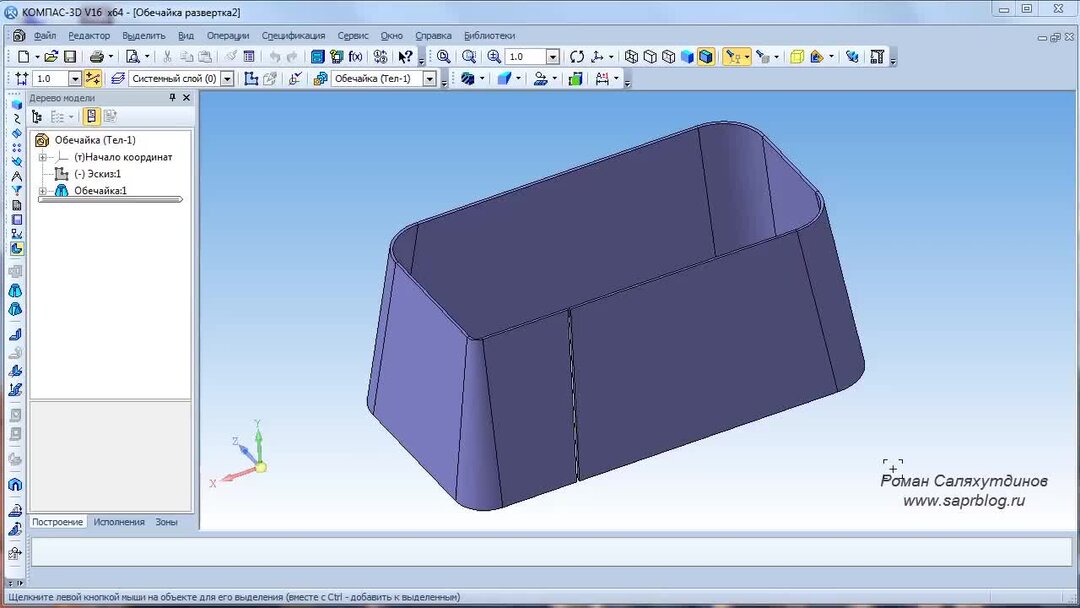Open the arrays dotted sidebar icon
The height and width of the screenshot is (608, 1080).
(17, 148)
